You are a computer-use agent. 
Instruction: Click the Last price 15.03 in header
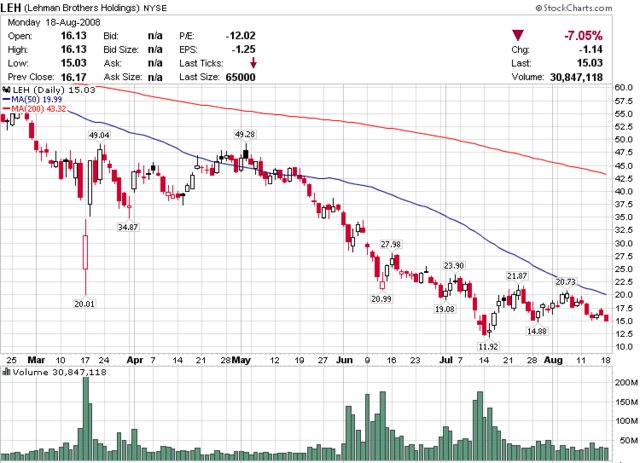[589, 63]
